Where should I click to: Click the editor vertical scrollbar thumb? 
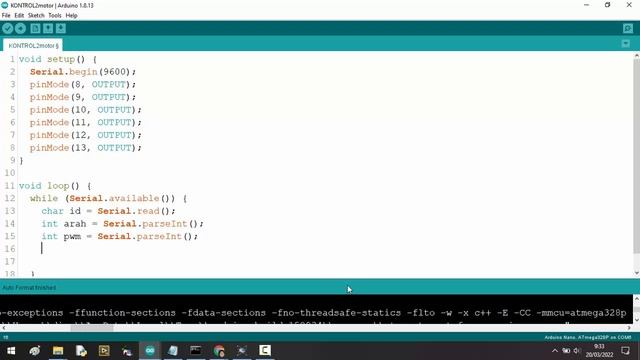(x=636, y=157)
